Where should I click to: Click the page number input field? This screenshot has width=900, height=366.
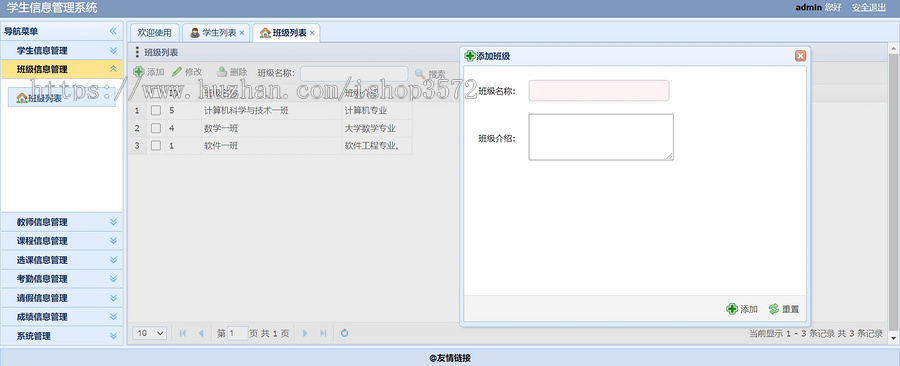[238, 333]
